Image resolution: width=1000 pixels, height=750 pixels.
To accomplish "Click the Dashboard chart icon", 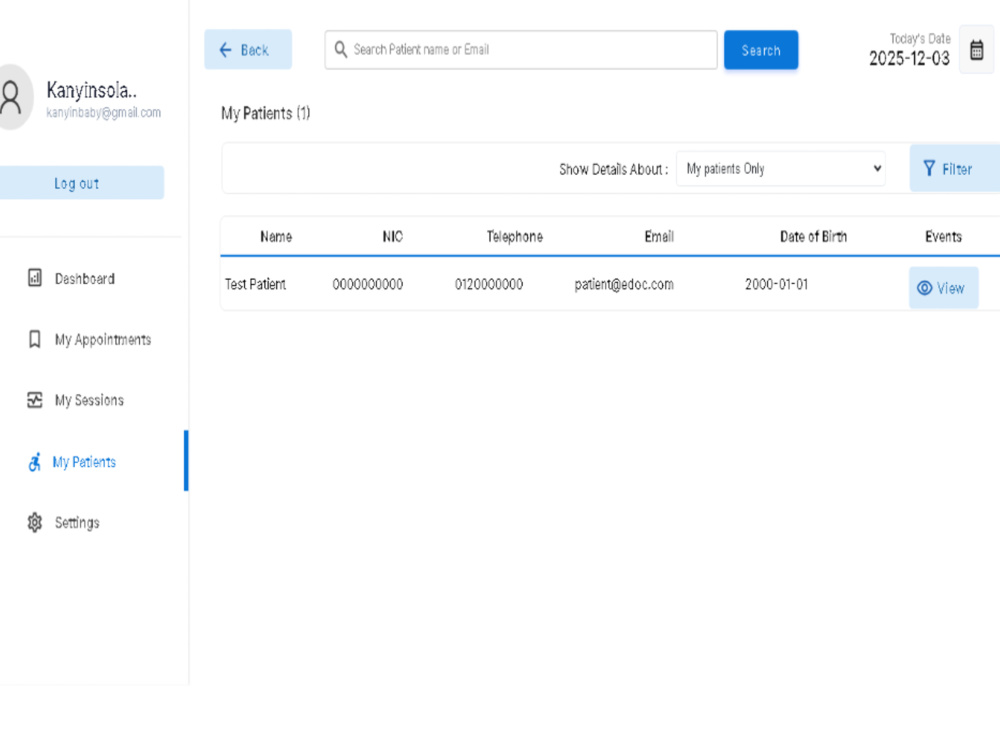I will click(34, 278).
